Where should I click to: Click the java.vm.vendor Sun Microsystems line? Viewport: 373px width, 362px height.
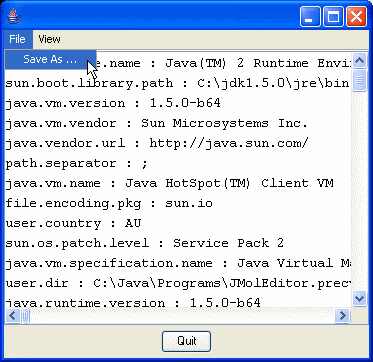pyautogui.click(x=156, y=123)
